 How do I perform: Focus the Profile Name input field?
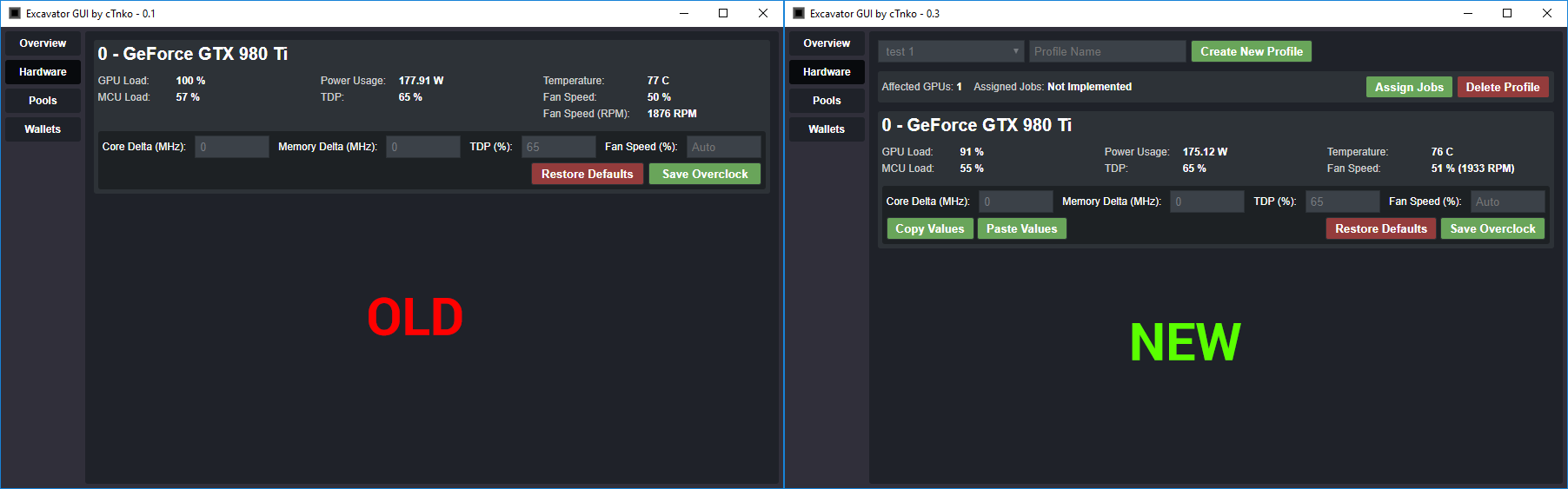point(1107,51)
